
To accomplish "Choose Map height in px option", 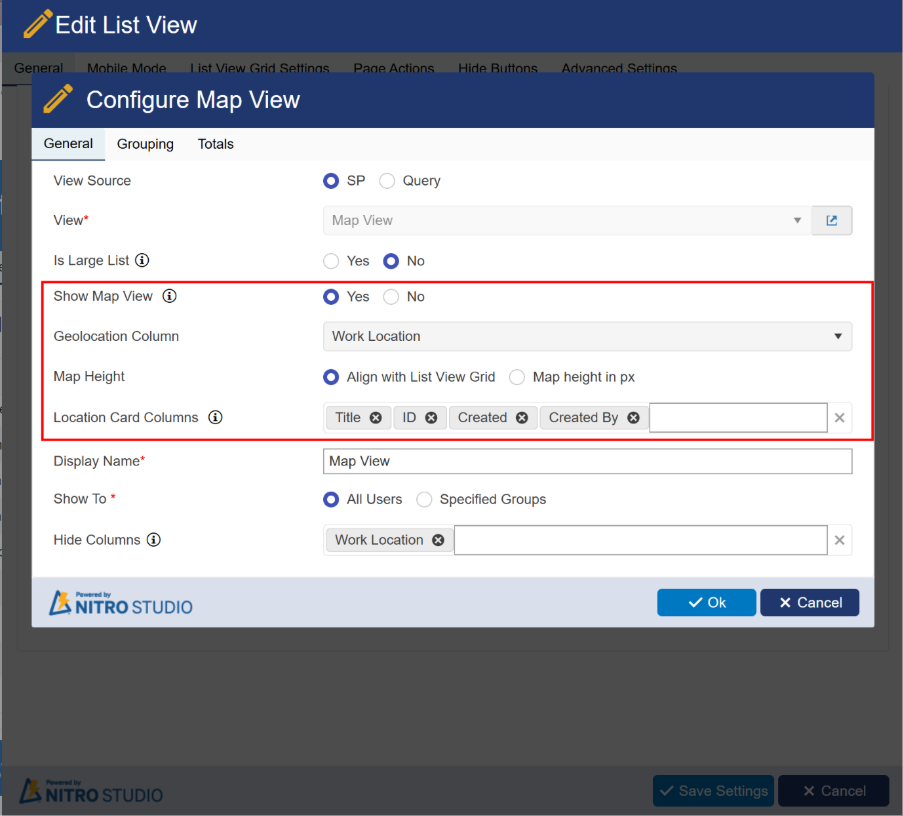I will [517, 377].
